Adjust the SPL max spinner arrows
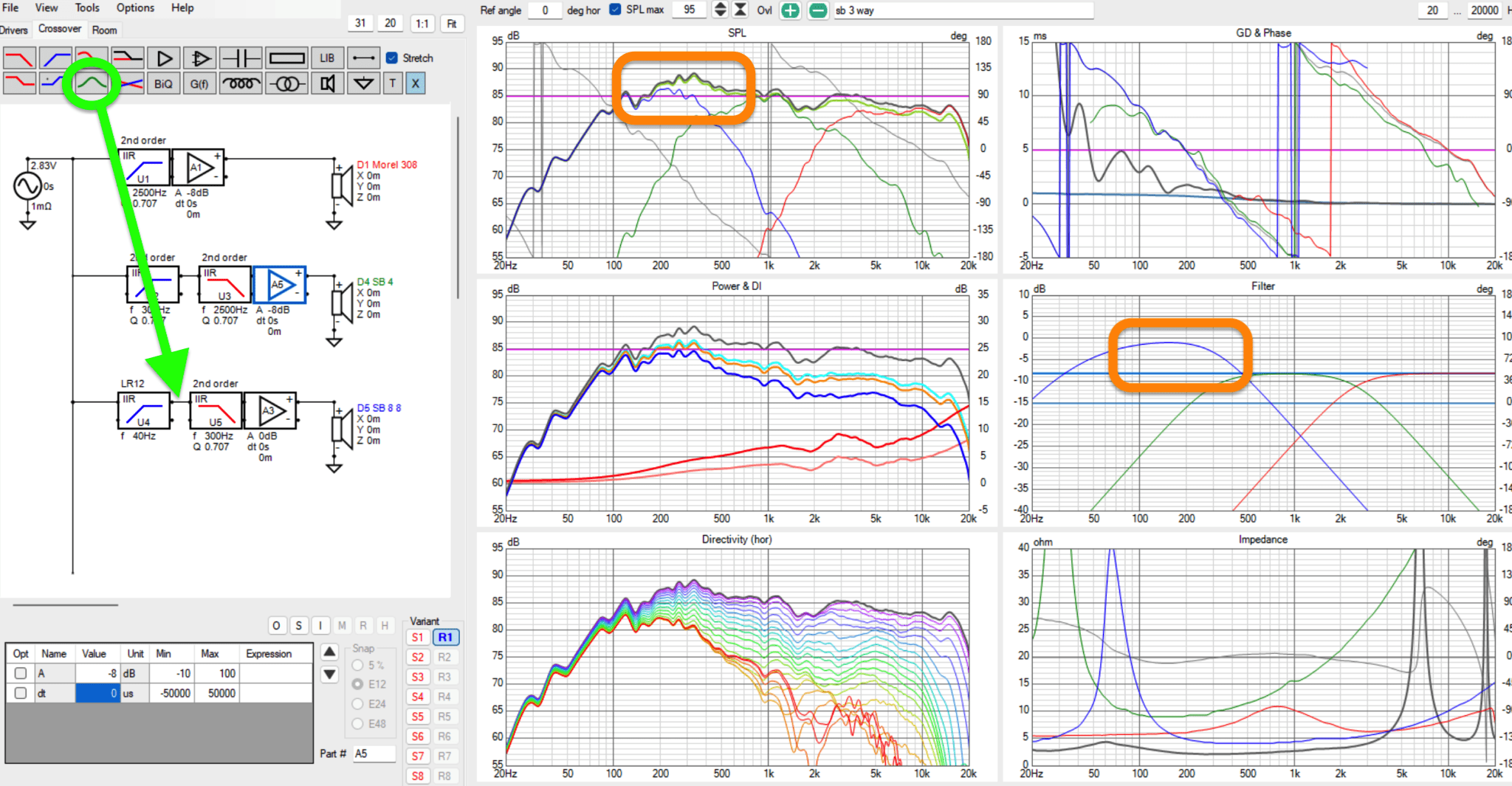 pos(720,10)
